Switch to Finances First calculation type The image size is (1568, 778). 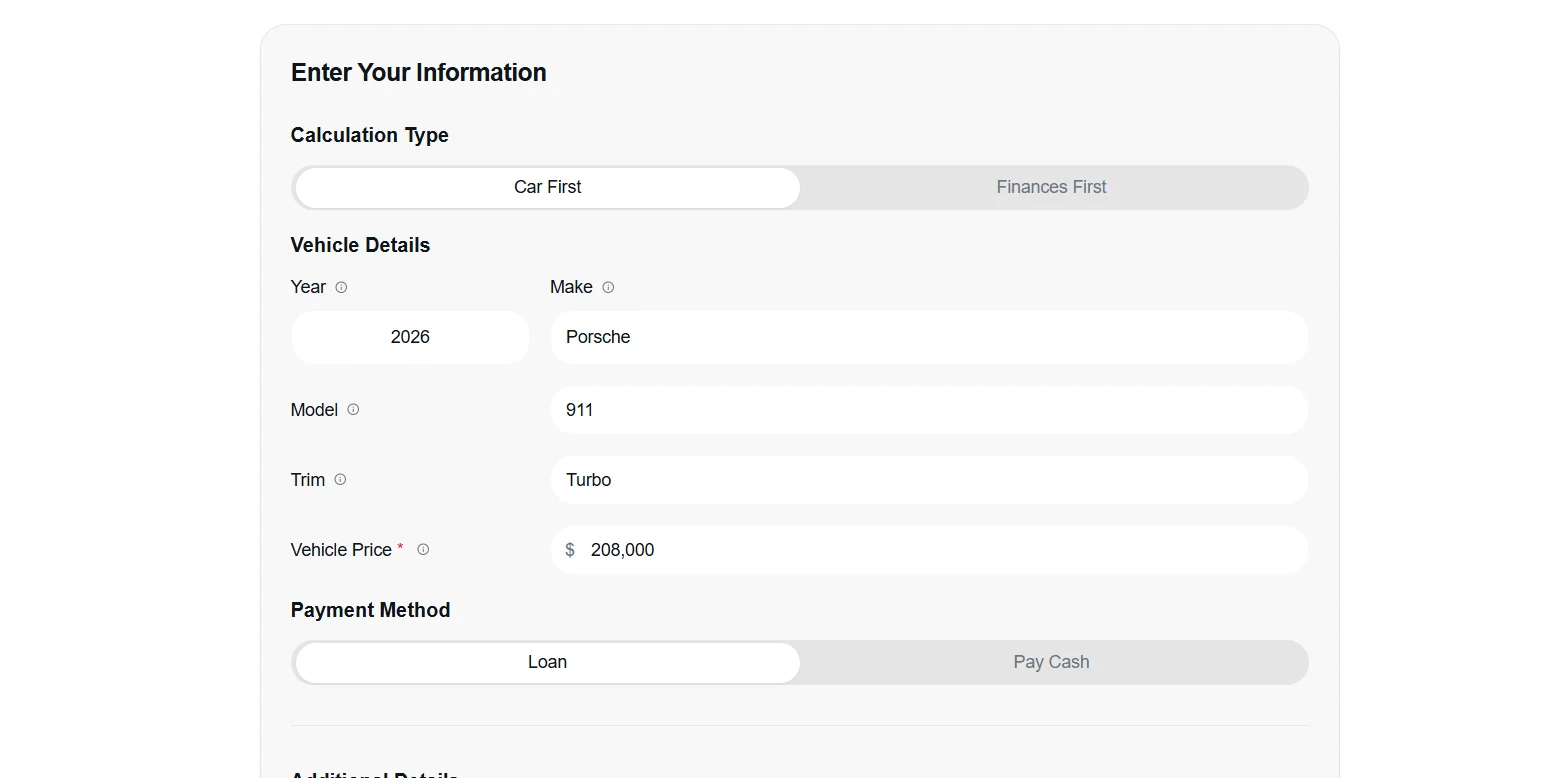pyautogui.click(x=1052, y=187)
